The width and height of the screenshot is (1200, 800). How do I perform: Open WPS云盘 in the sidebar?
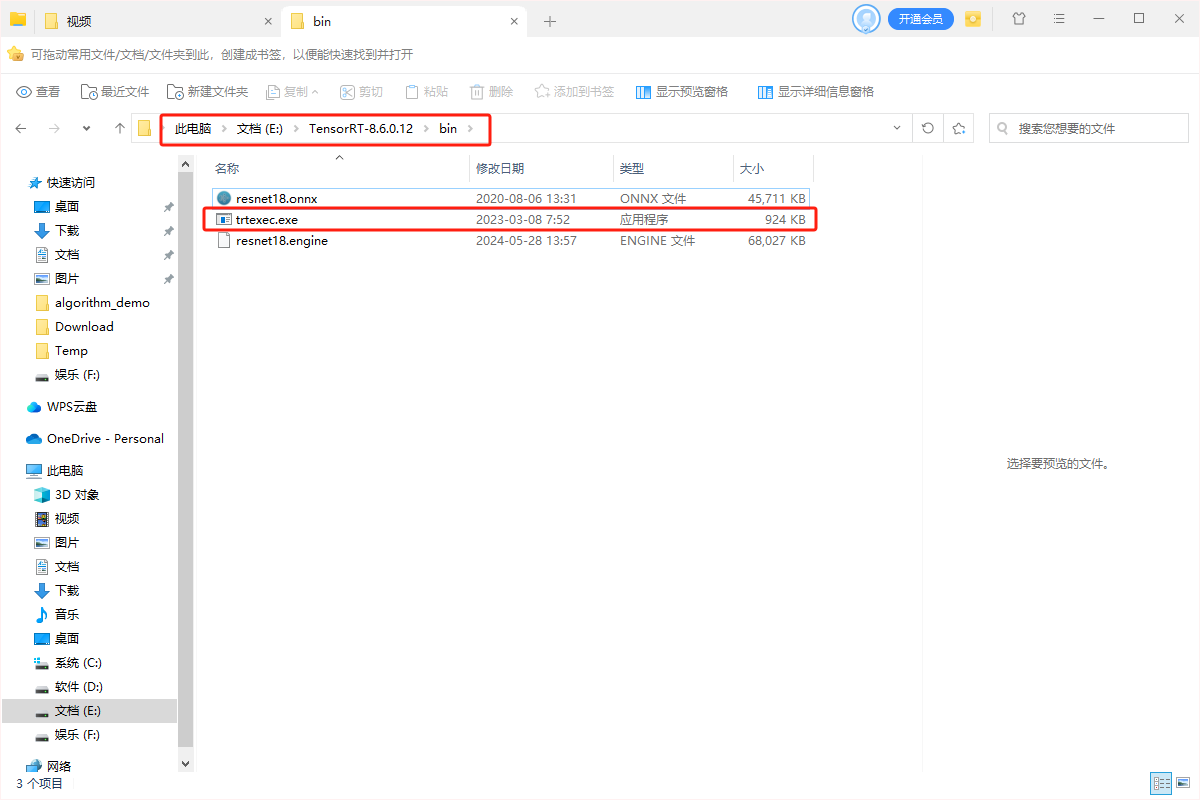pos(71,407)
